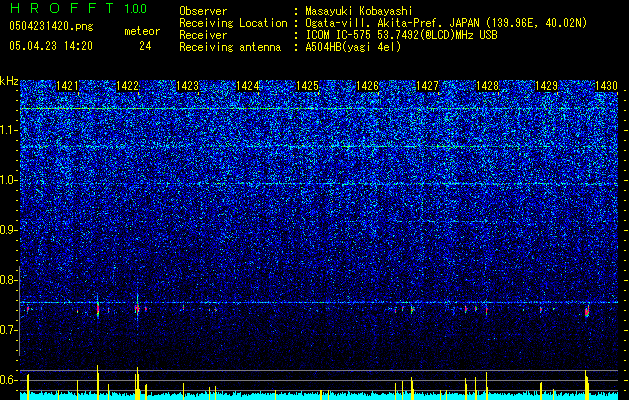Click the 1429 time marker
The width and height of the screenshot is (629, 400).
click(546, 86)
